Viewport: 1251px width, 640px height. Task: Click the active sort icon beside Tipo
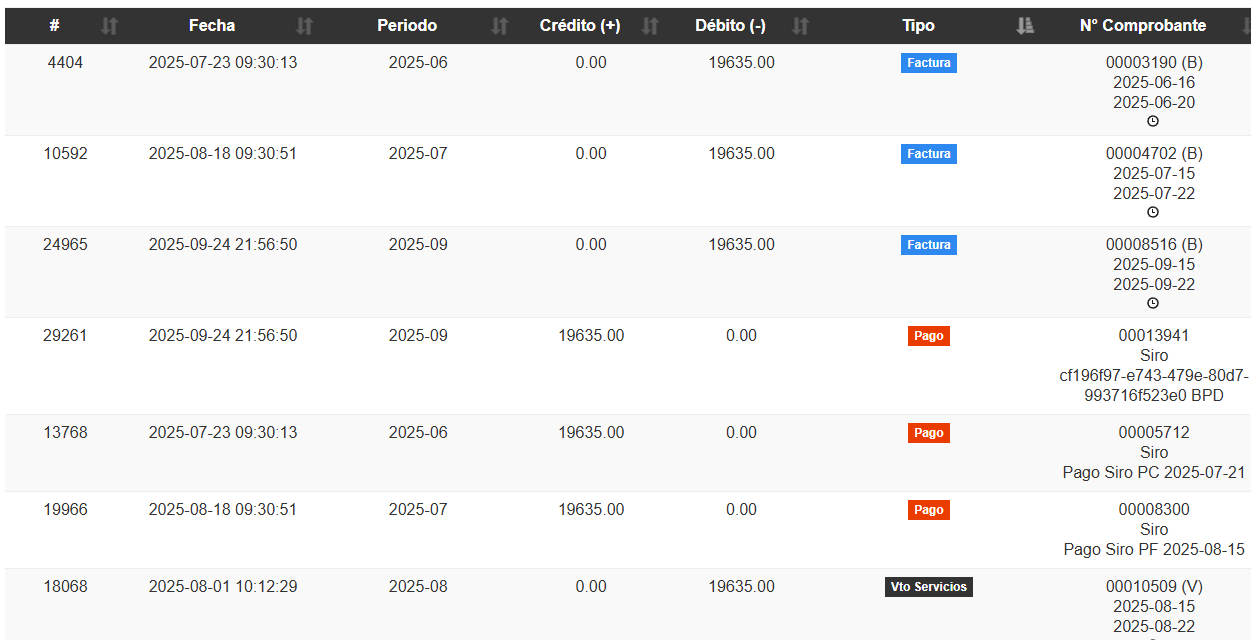click(x=1024, y=27)
